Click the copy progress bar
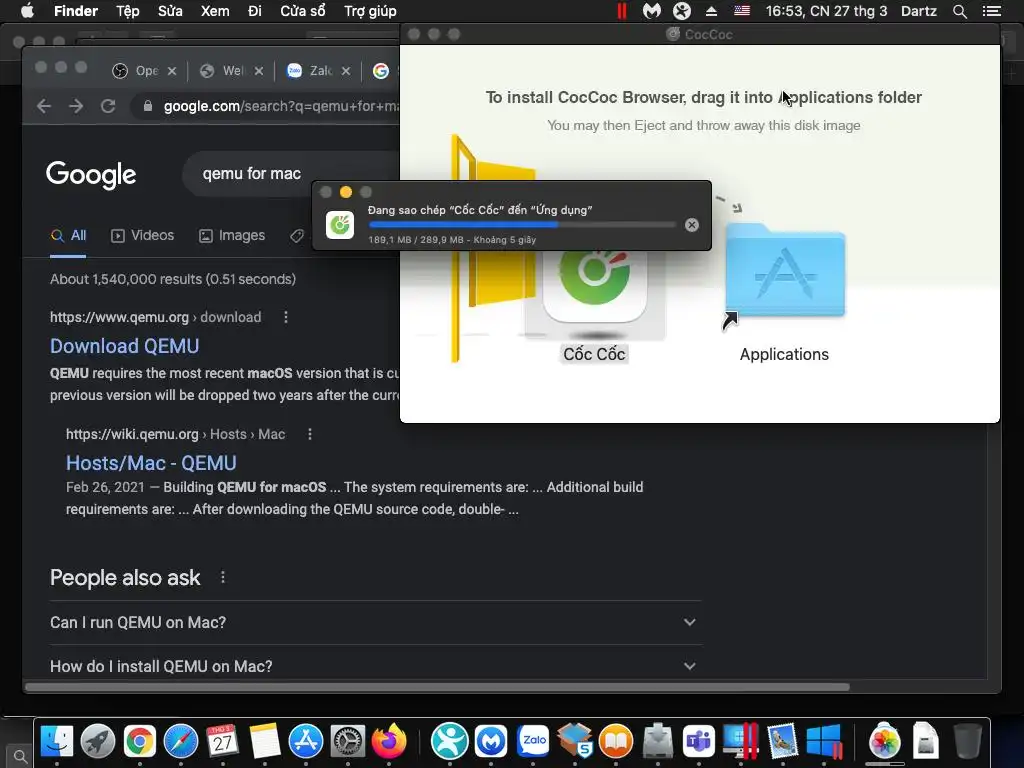Image resolution: width=1024 pixels, height=768 pixels. coord(522,225)
